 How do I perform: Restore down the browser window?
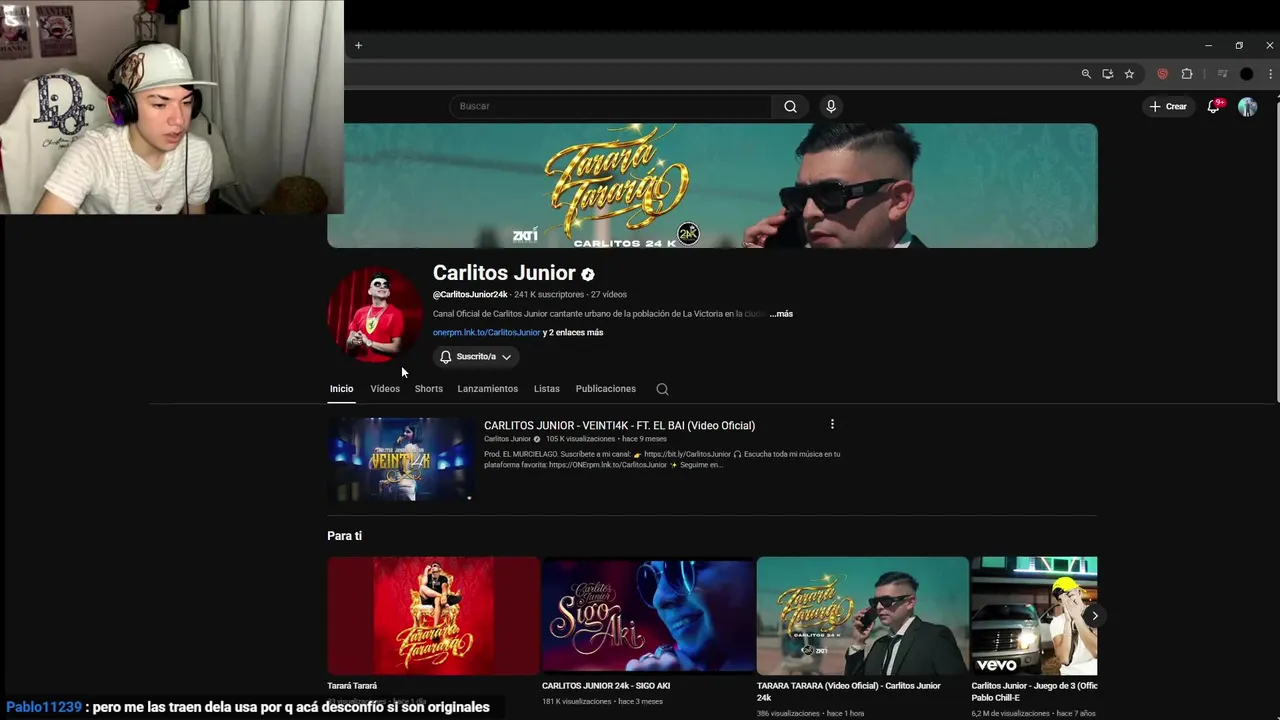coord(1239,45)
